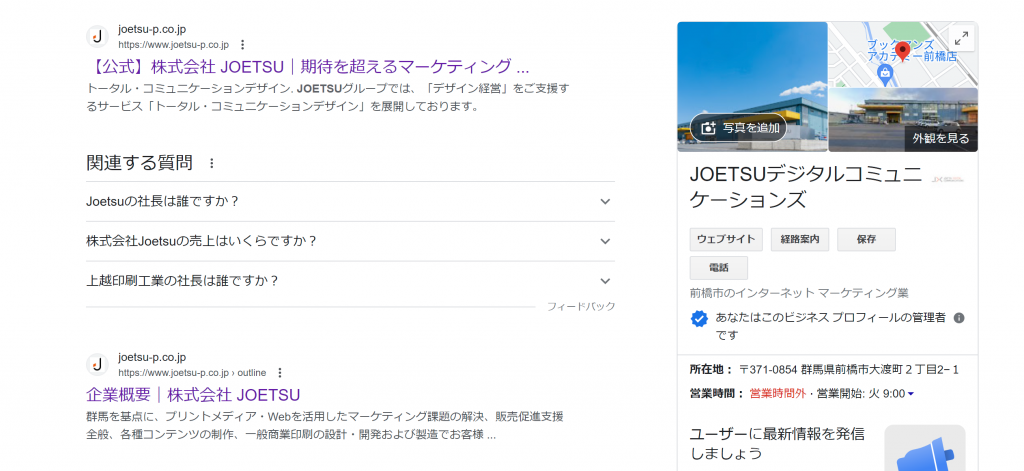Viewport: 1024px width, 471px height.
Task: Click the ウェブサイト button
Action: pyautogui.click(x=726, y=239)
